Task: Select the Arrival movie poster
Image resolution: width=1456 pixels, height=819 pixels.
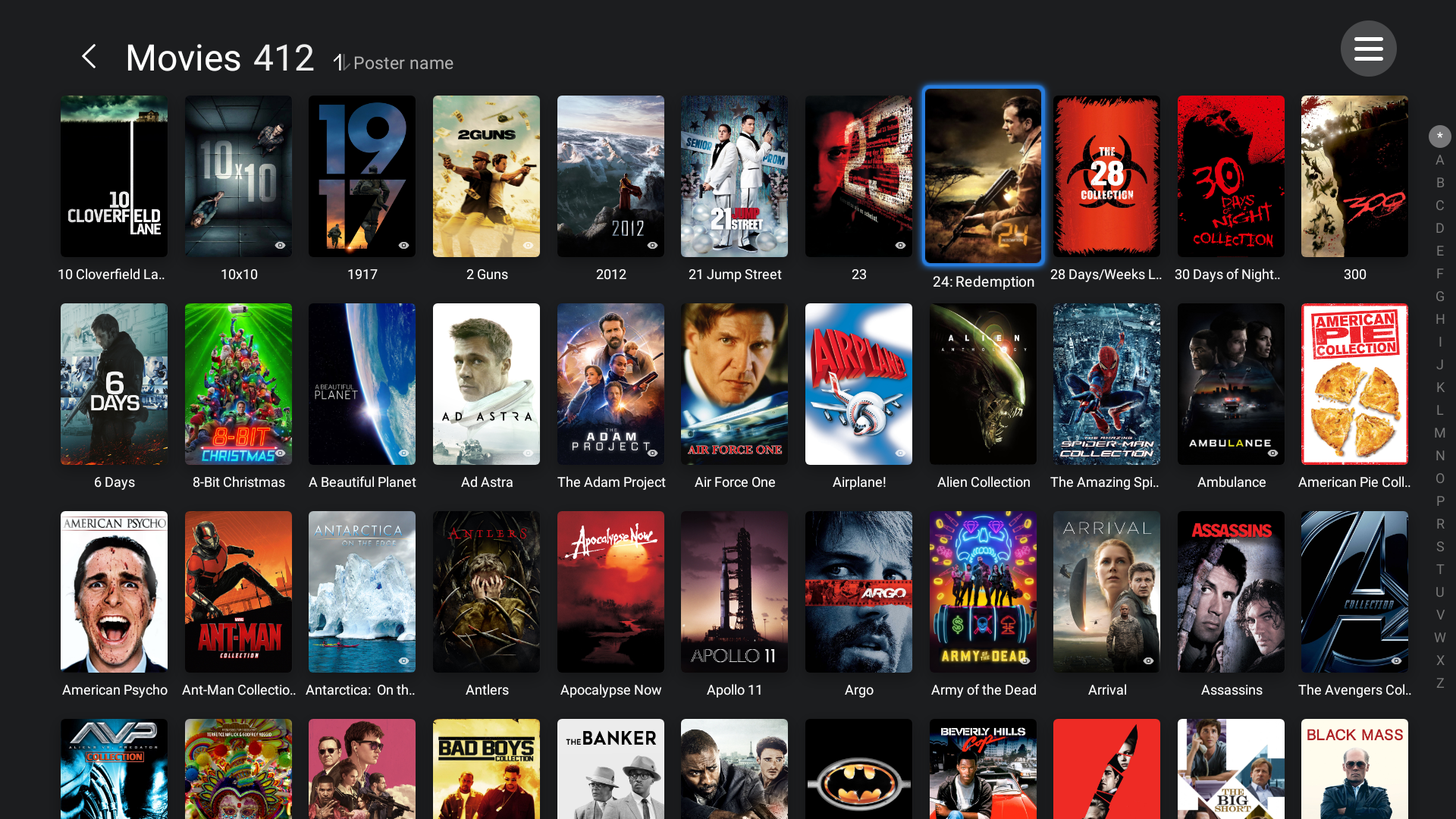Action: 1106,591
